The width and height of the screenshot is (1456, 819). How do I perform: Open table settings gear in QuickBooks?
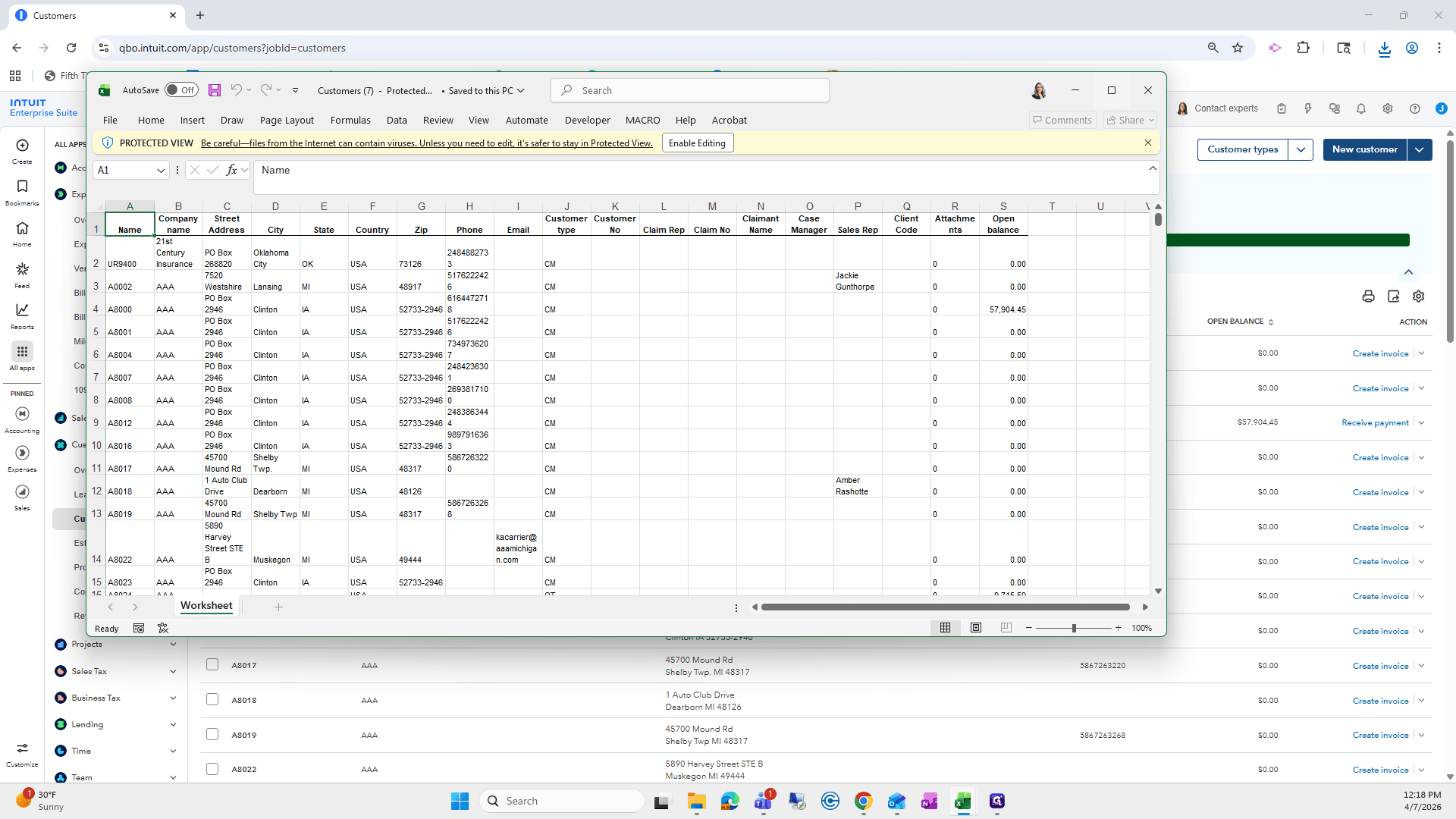coord(1419,297)
